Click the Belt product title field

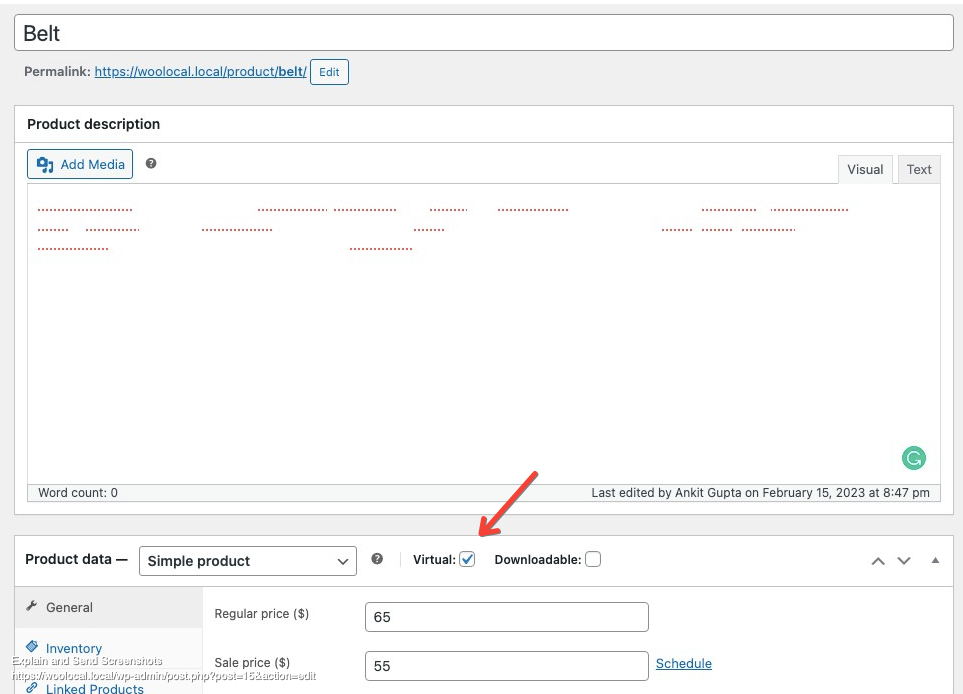click(x=483, y=33)
